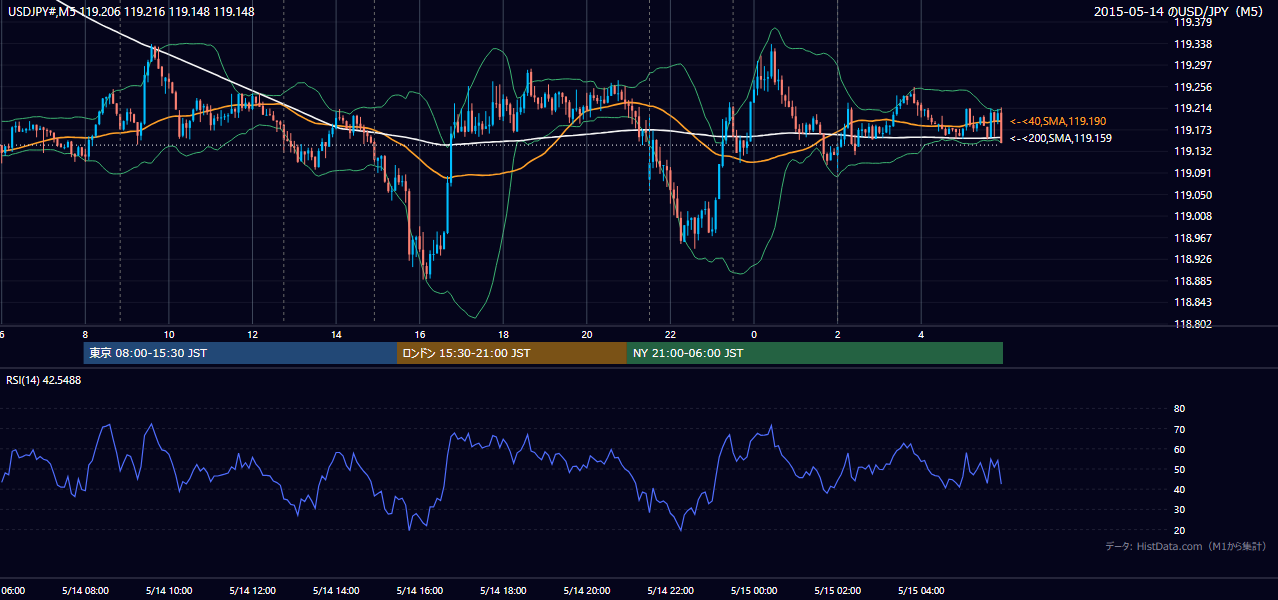Click hour tick 18 on chart axis
This screenshot has height=600, width=1278.
(x=503, y=335)
